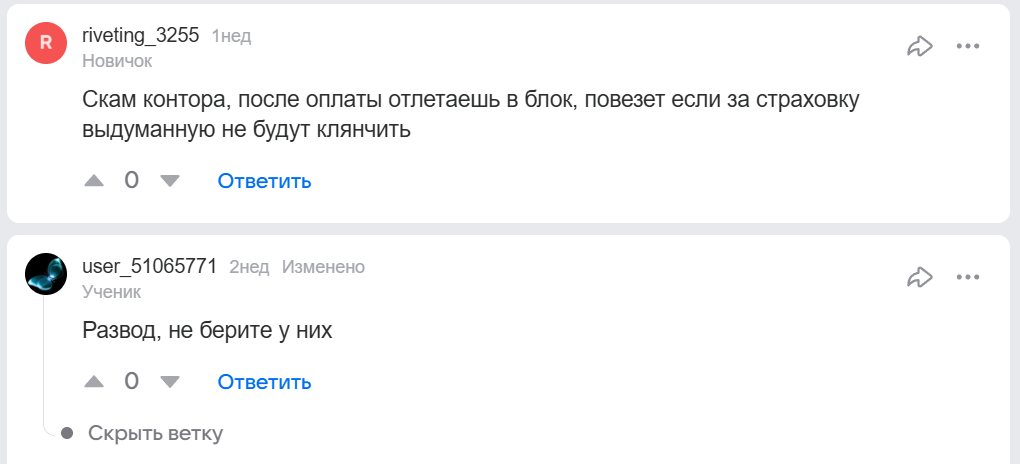Image resolution: width=1020 pixels, height=464 pixels.
Task: Downvote the user_51065771 comment
Action: pyautogui.click(x=170, y=382)
